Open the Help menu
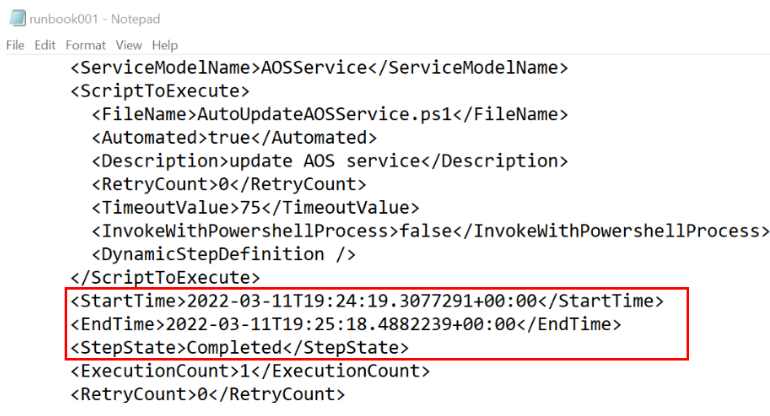The height and width of the screenshot is (416, 770). coord(165,45)
